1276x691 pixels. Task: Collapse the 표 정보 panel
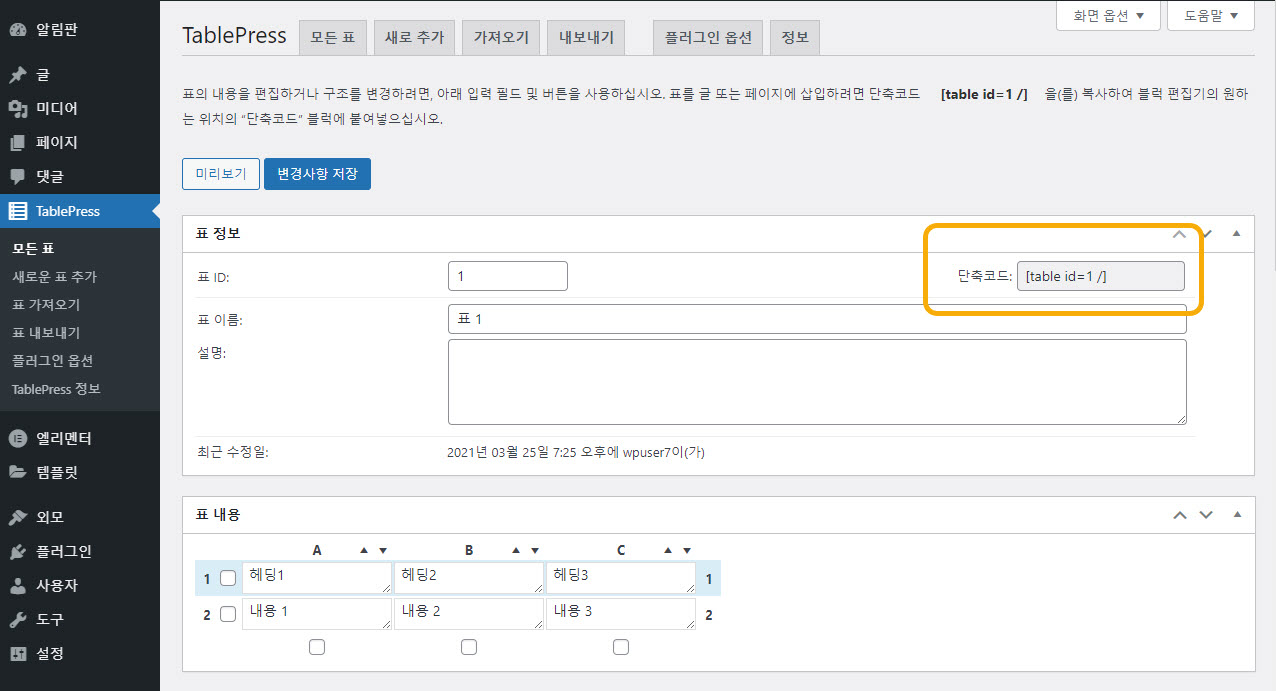1236,234
